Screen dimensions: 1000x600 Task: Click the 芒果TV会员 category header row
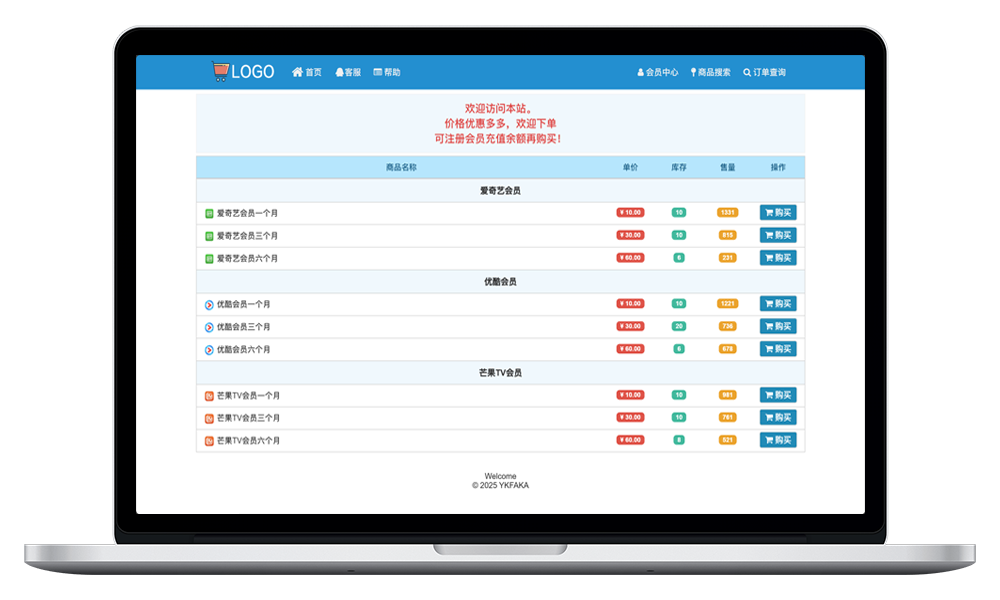pos(500,373)
